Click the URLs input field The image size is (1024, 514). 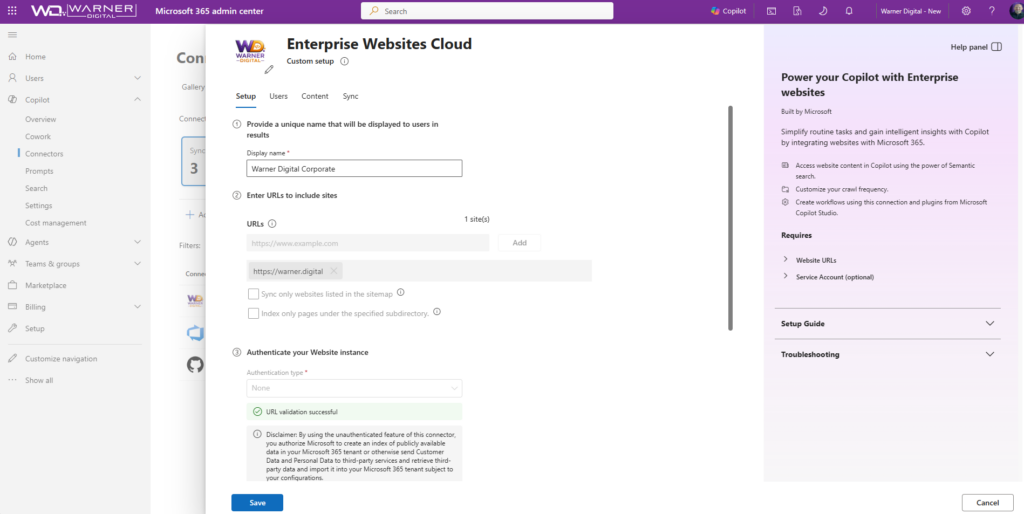pyautogui.click(x=368, y=243)
